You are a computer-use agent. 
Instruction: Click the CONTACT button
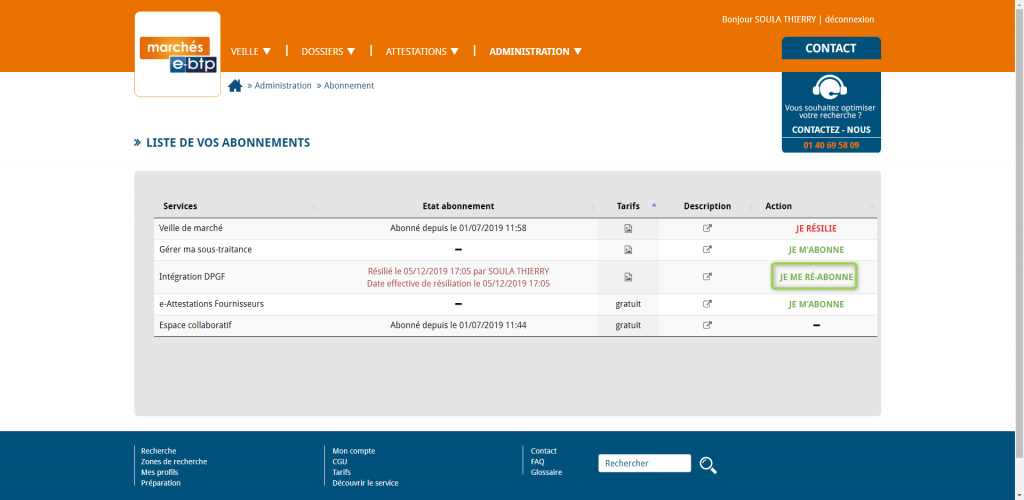point(831,48)
